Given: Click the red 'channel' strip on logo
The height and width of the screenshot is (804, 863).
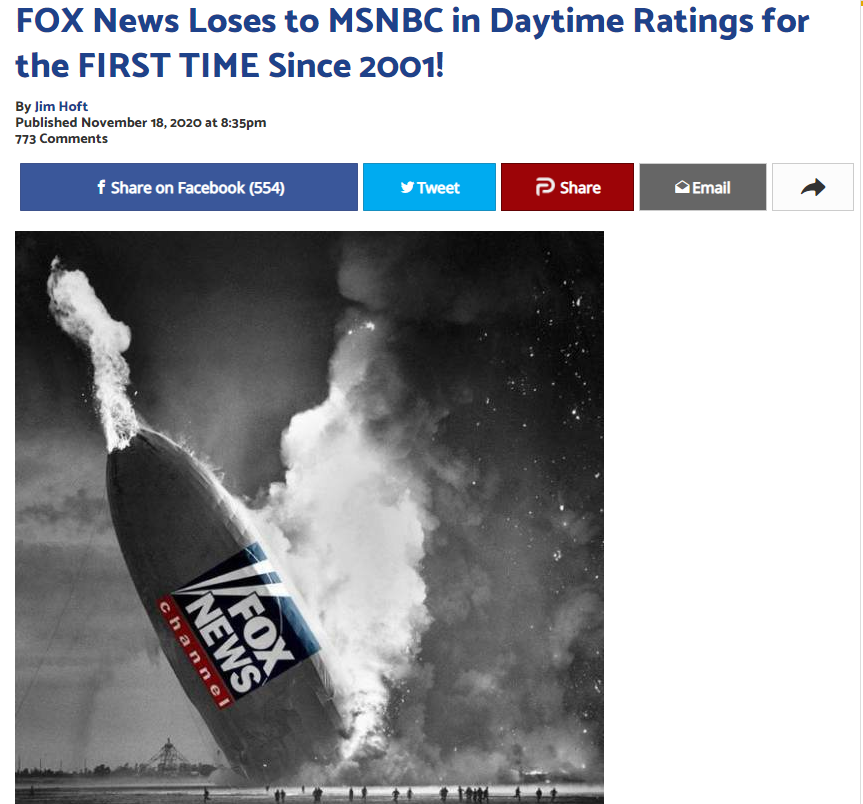Looking at the screenshot, I should [x=195, y=653].
